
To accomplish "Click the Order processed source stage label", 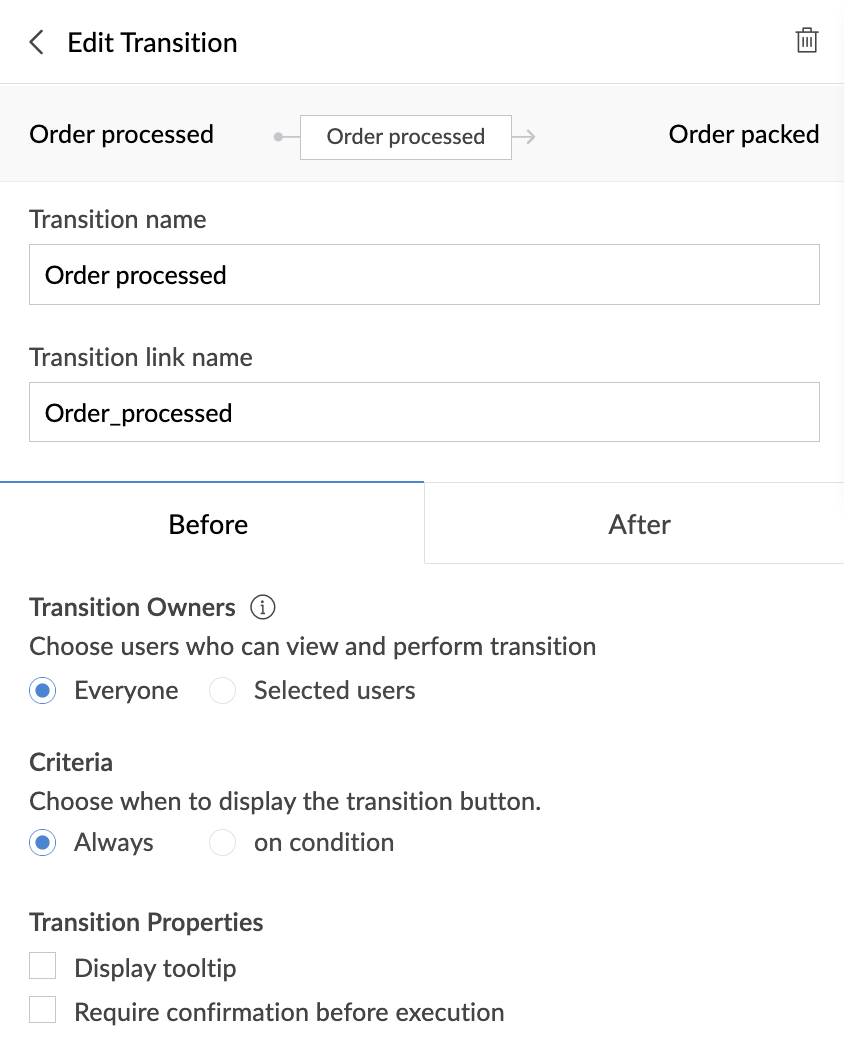I will (121, 135).
